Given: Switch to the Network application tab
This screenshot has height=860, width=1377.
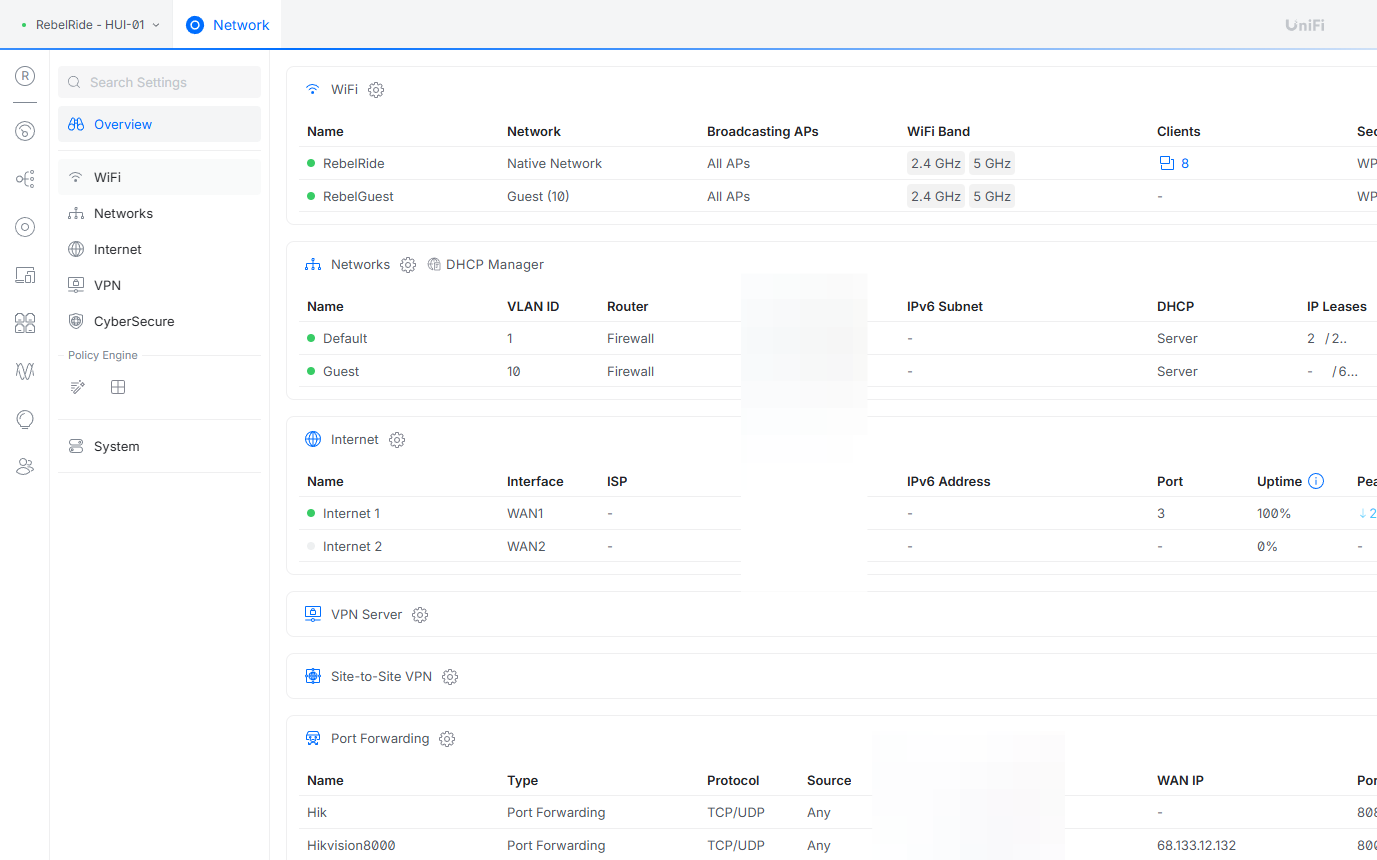Looking at the screenshot, I should [228, 25].
